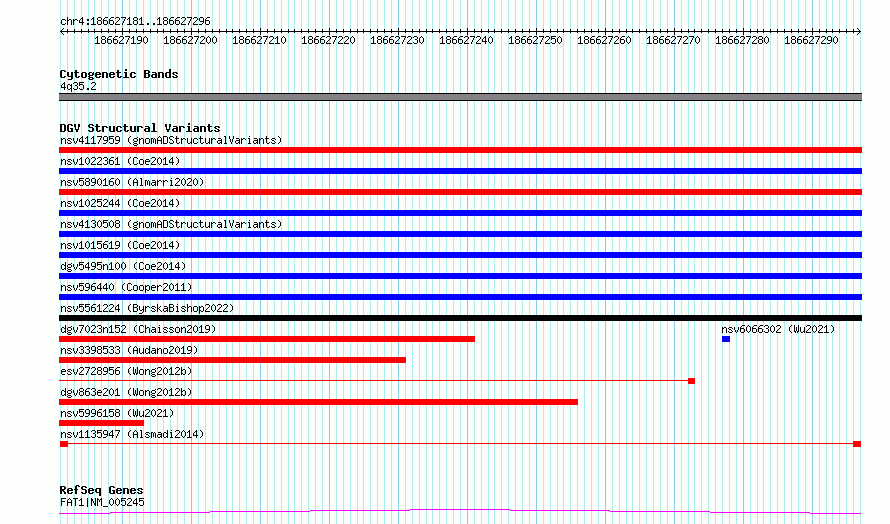Click the small blue nsv6066302 variant block
Image resolution: width=890 pixels, height=524 pixels.
(x=726, y=339)
